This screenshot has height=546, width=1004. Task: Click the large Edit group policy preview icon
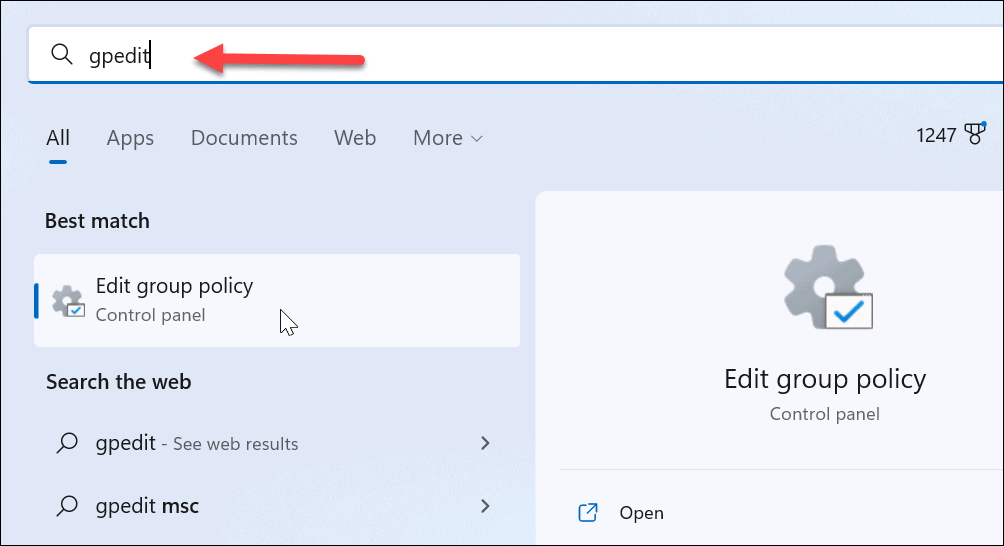tap(825, 288)
